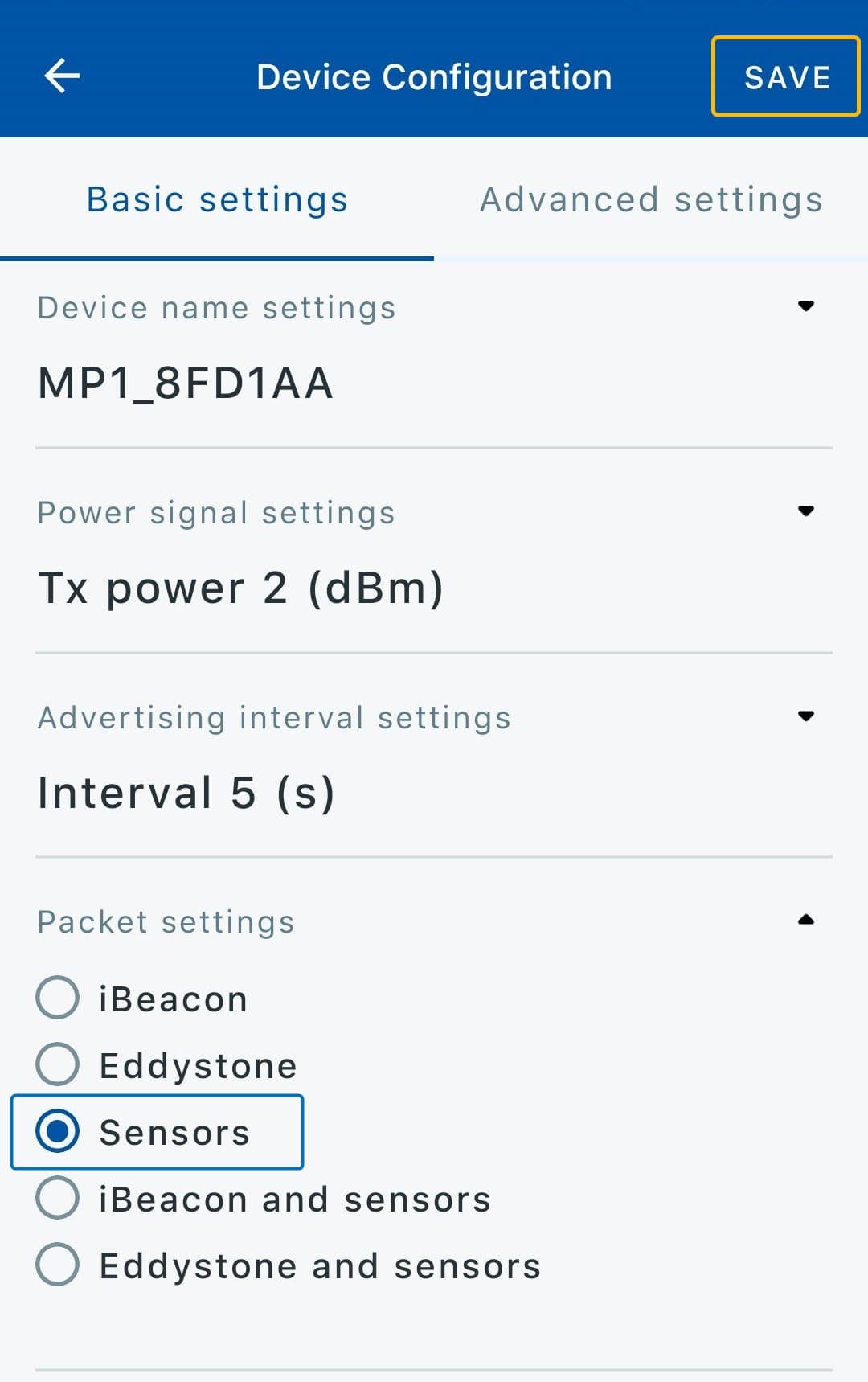Image resolution: width=868 pixels, height=1382 pixels.
Task: Click the Power signal settings header text
Action: (217, 513)
